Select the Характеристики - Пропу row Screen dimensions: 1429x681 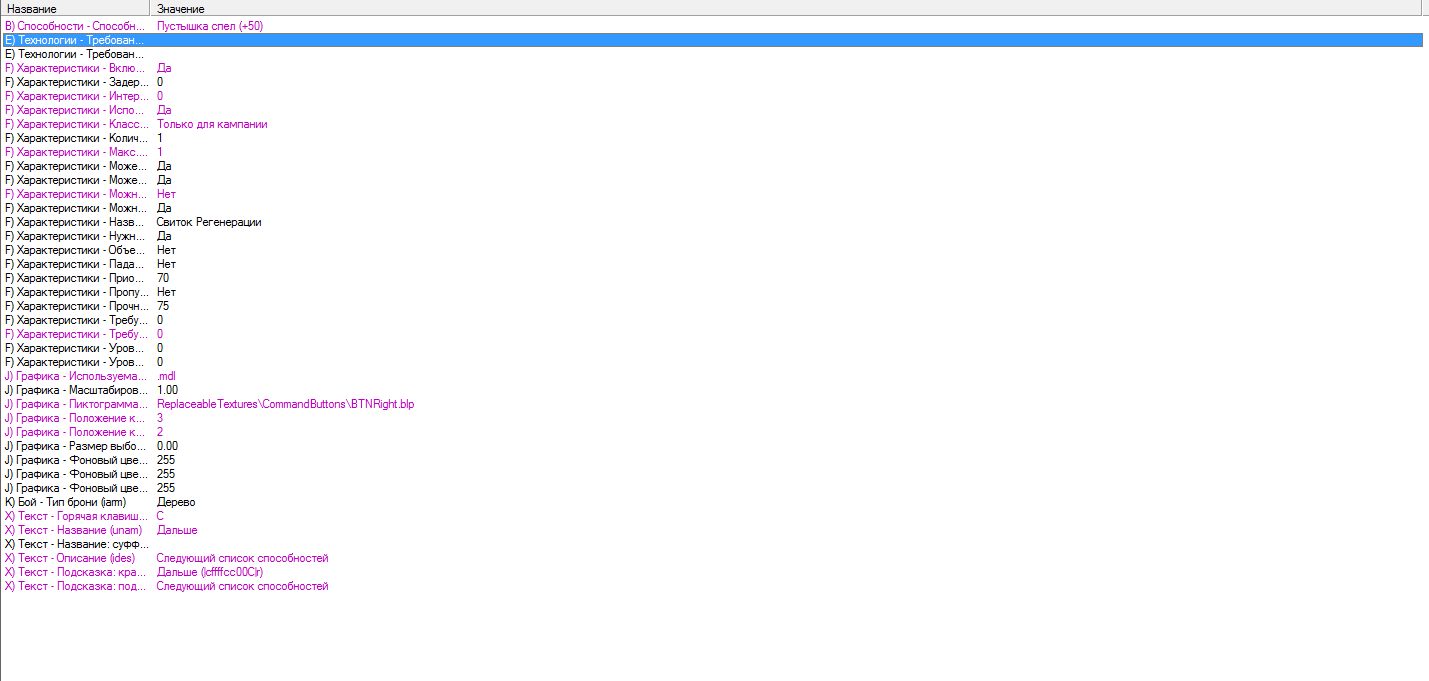pos(712,292)
